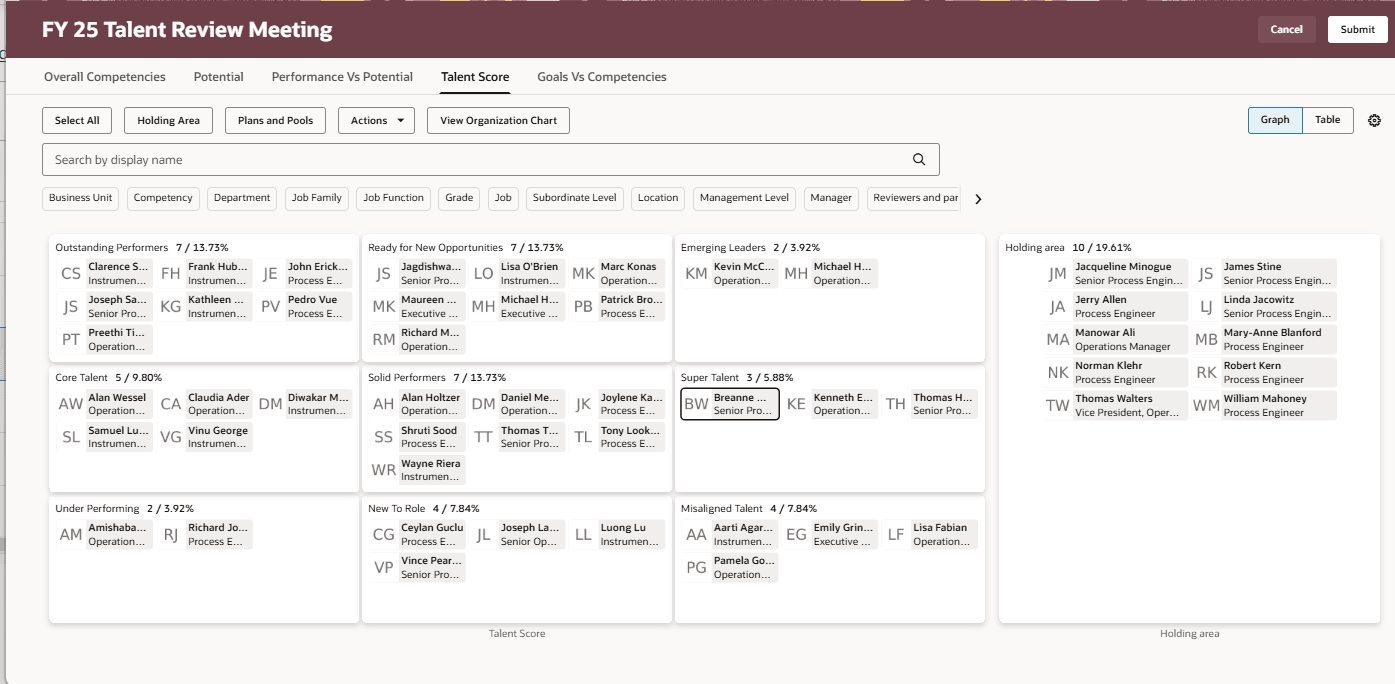Click Mary-Anne Blanford's name card

[x=1279, y=340]
